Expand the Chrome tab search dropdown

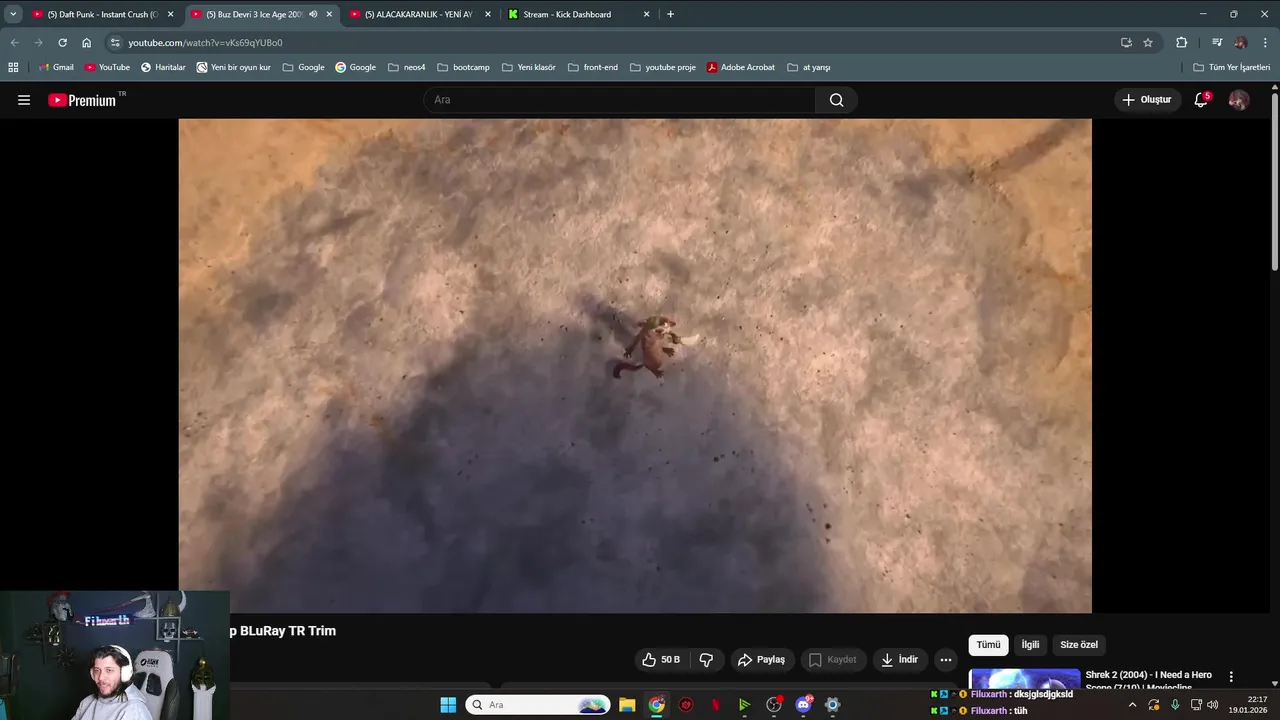pyautogui.click(x=13, y=14)
